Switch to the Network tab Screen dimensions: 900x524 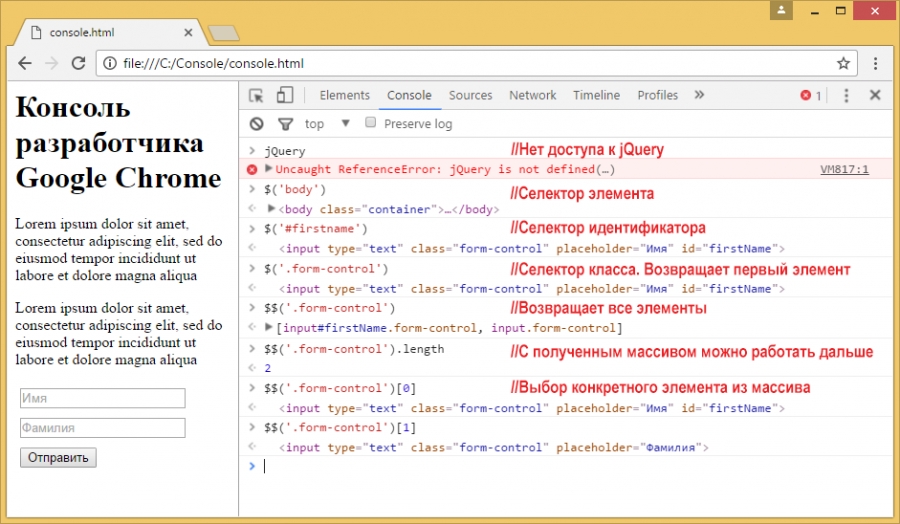533,95
